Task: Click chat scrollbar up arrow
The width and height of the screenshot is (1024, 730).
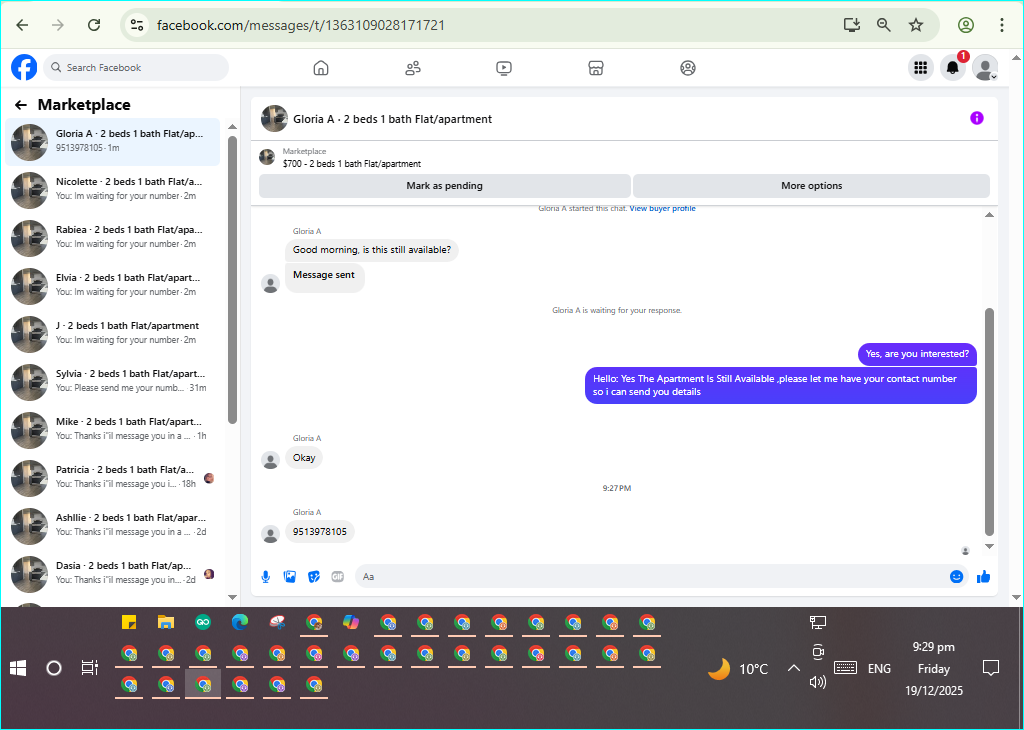Action: click(x=989, y=215)
